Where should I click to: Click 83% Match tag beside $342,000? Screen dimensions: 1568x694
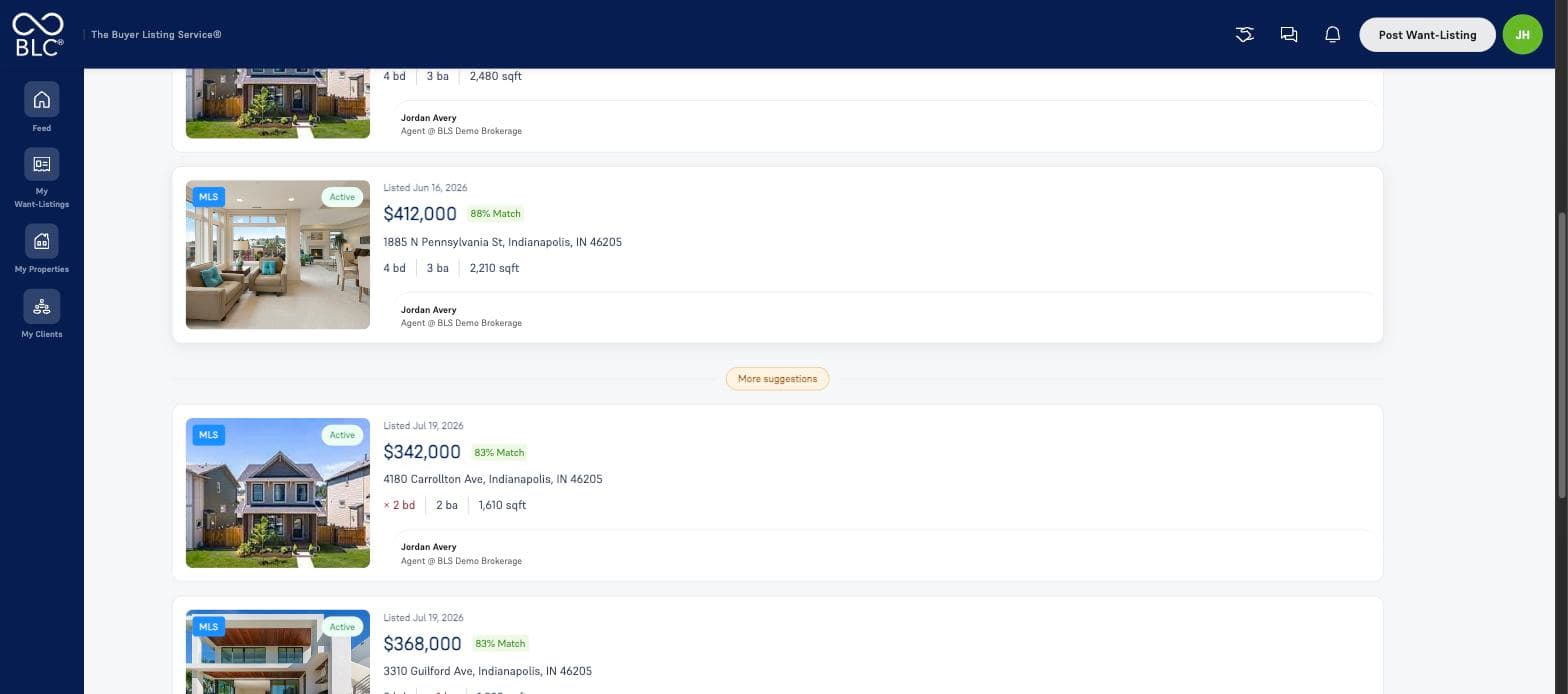tap(499, 452)
